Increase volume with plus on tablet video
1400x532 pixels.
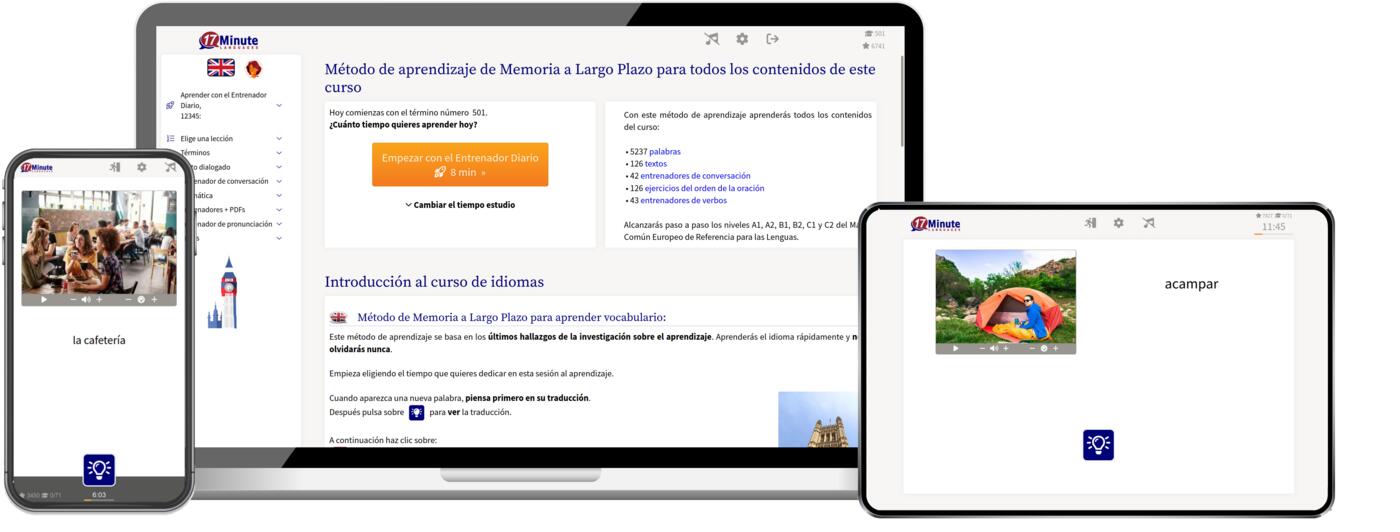pos(1005,348)
